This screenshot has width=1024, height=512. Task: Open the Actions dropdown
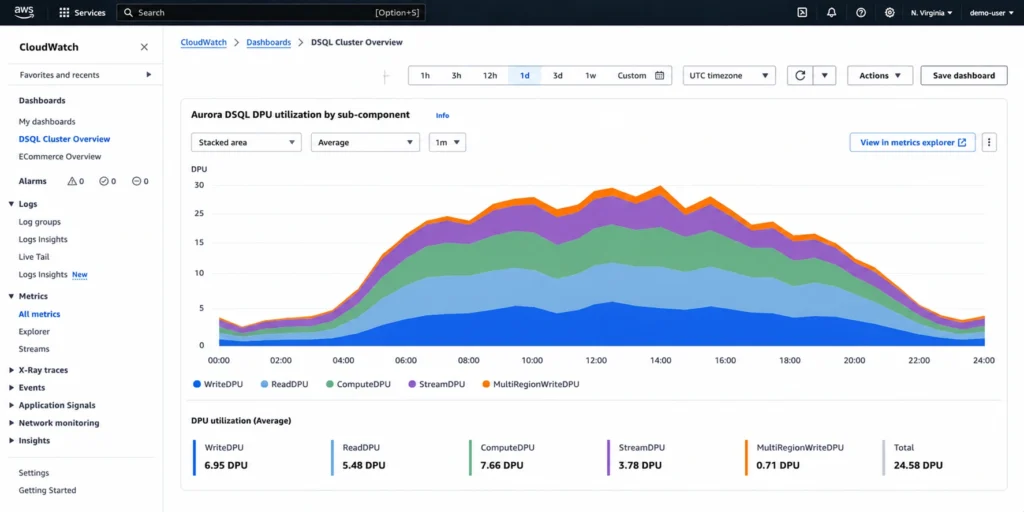point(880,76)
